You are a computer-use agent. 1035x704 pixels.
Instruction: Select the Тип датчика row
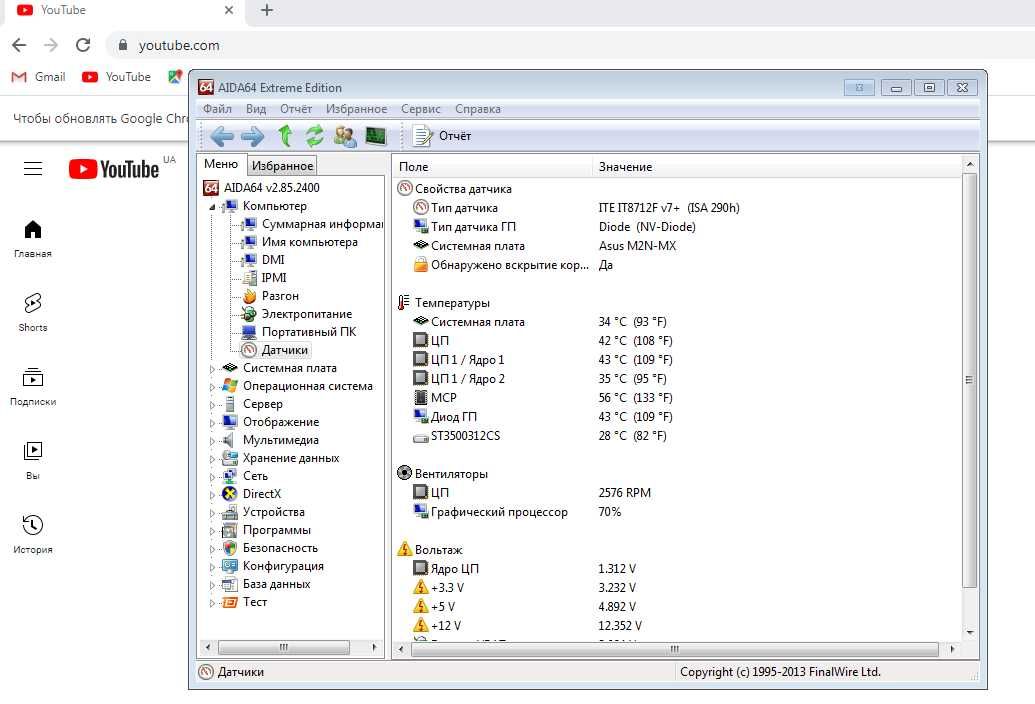click(x=677, y=208)
